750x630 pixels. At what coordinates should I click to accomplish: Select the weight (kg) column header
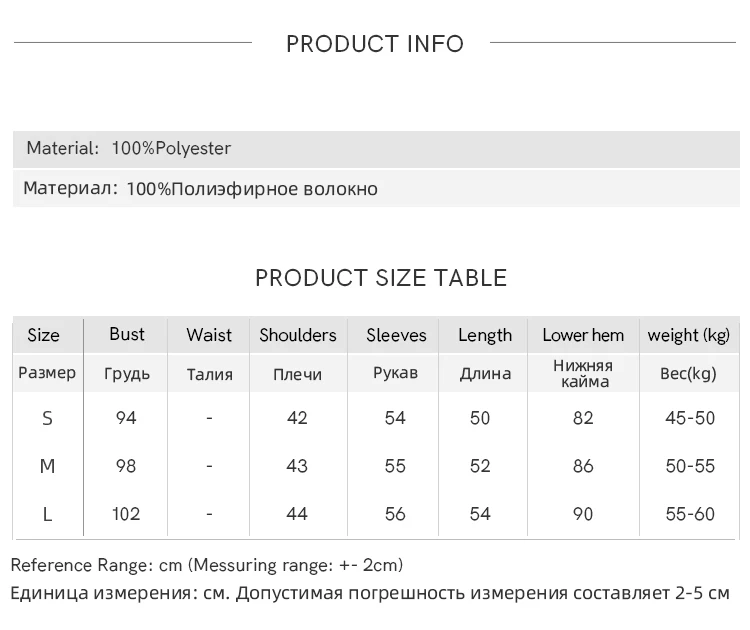pos(689,336)
